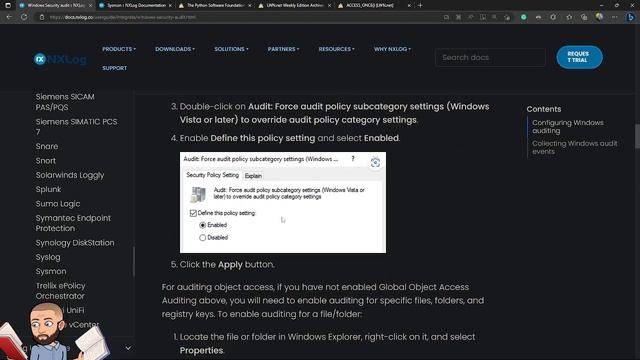Expand the Products dropdown menu
Image resolution: width=640 pixels, height=360 pixels.
(x=119, y=49)
